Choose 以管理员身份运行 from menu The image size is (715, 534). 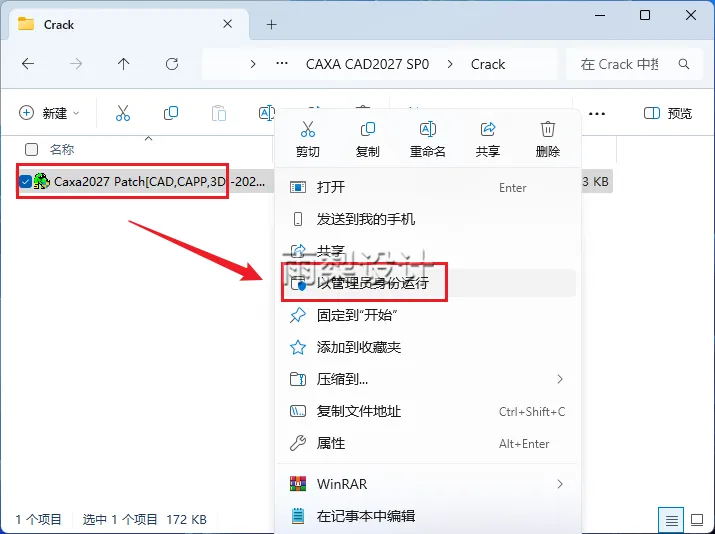click(429, 283)
